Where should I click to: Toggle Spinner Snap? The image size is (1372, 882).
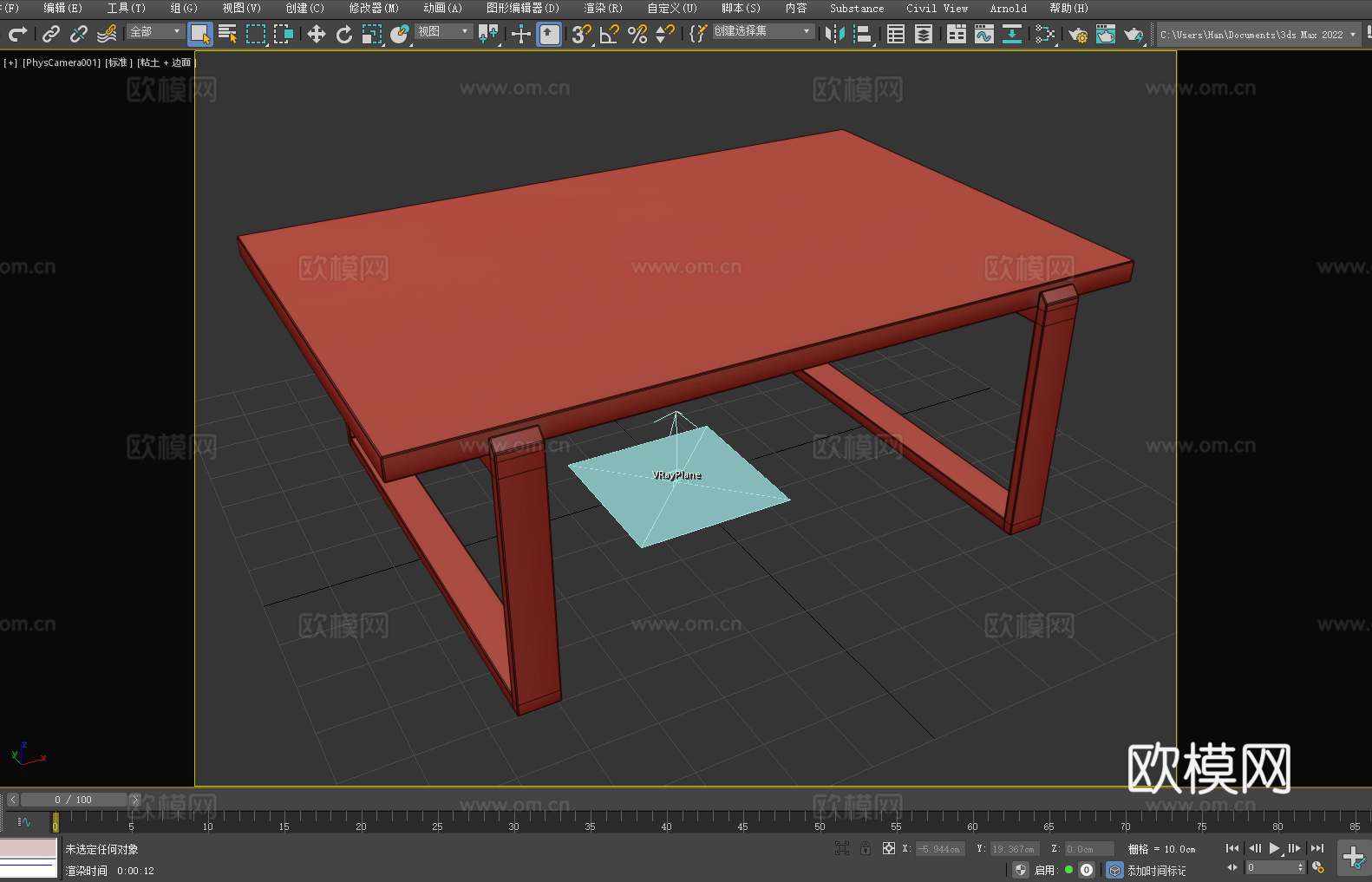click(665, 34)
